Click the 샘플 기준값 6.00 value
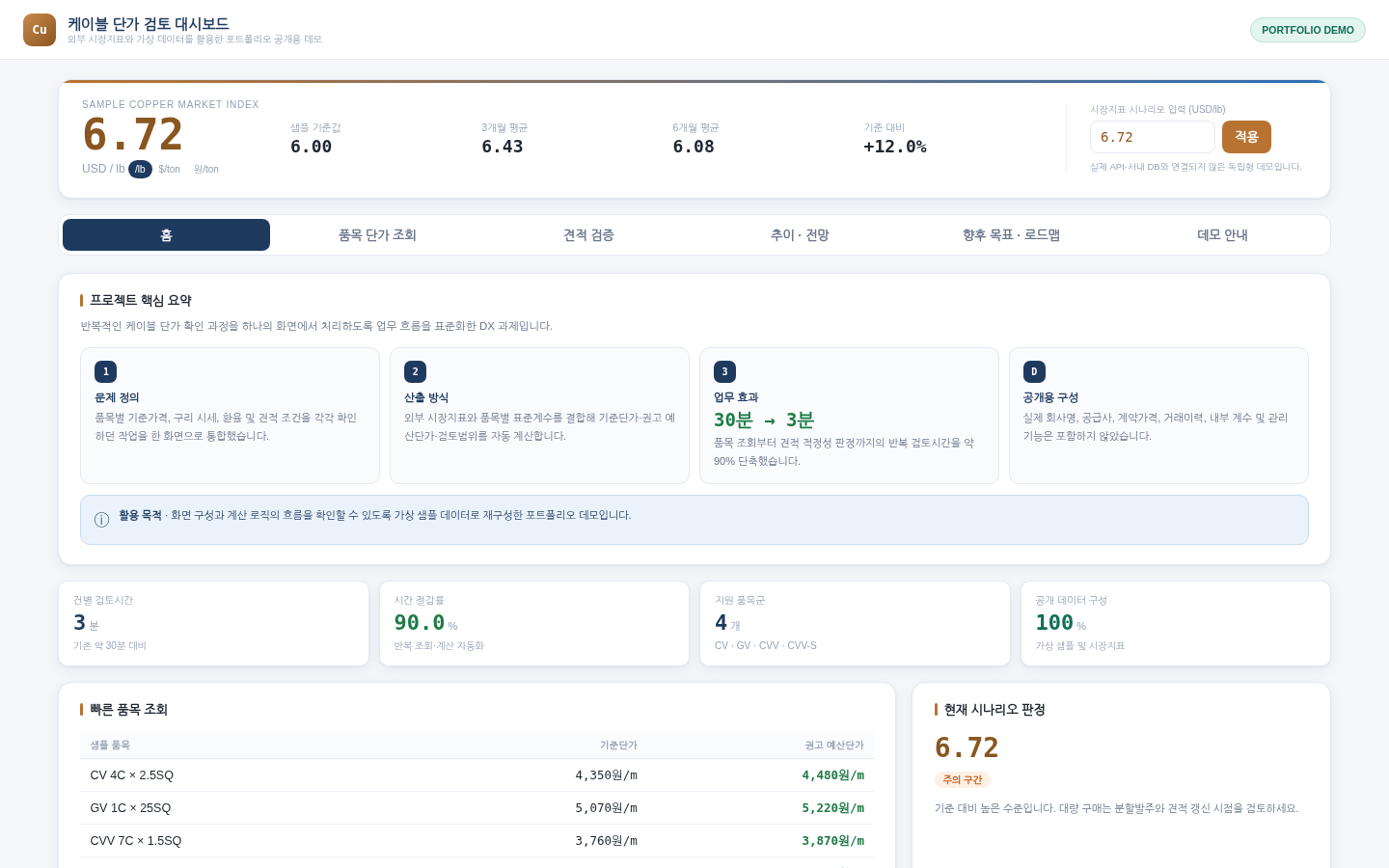1389x868 pixels. (x=311, y=147)
